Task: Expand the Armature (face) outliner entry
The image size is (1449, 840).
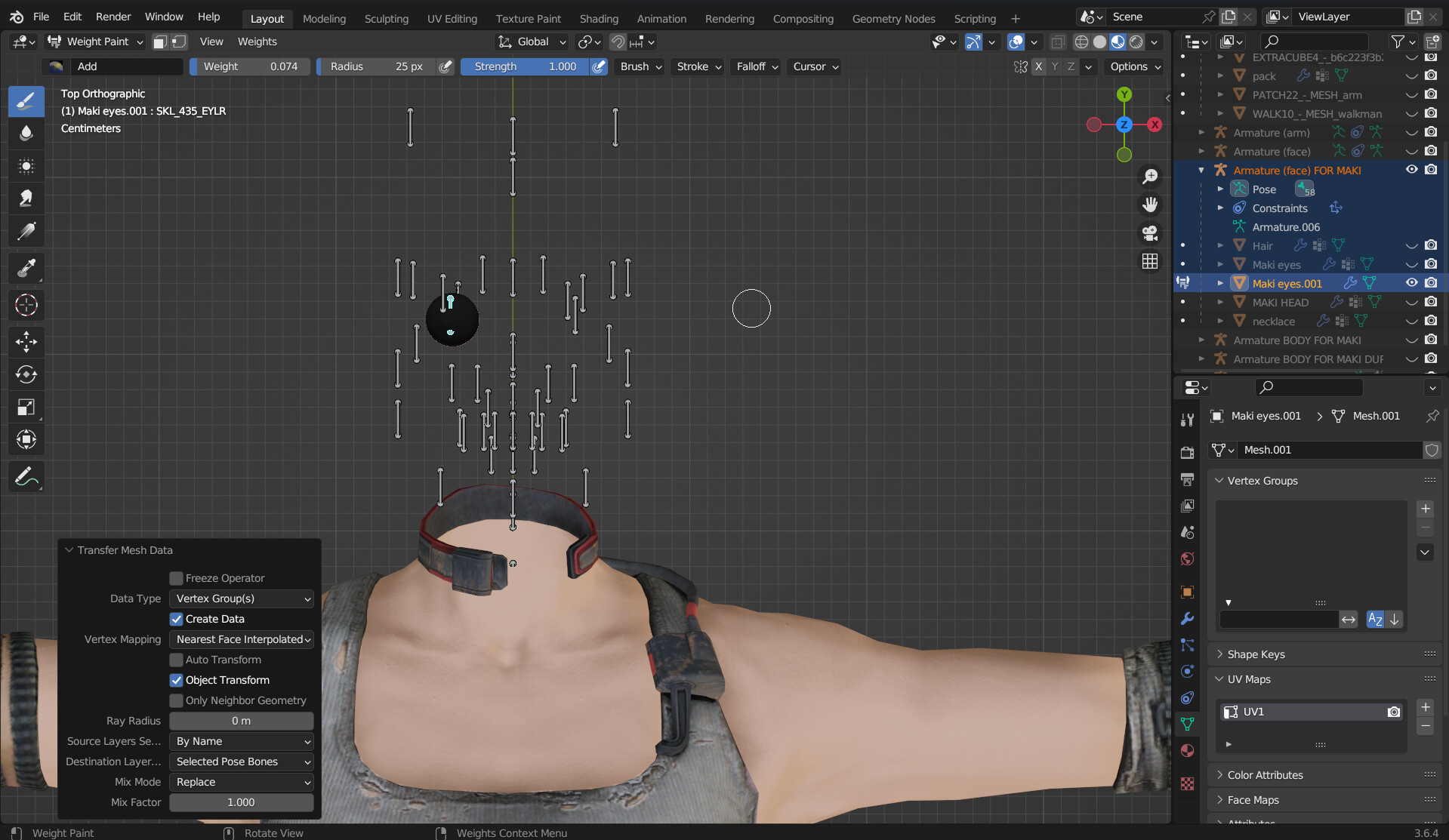Action: coord(1203,151)
